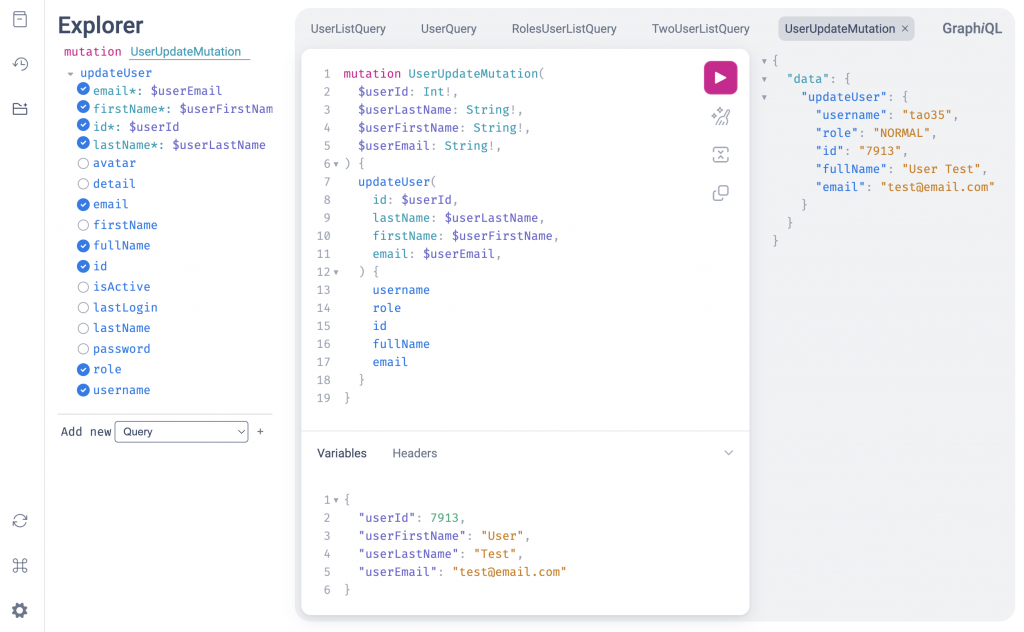The width and height of the screenshot is (1024, 632).
Task: Select the UserUpdateMutation tab
Action: [x=840, y=29]
